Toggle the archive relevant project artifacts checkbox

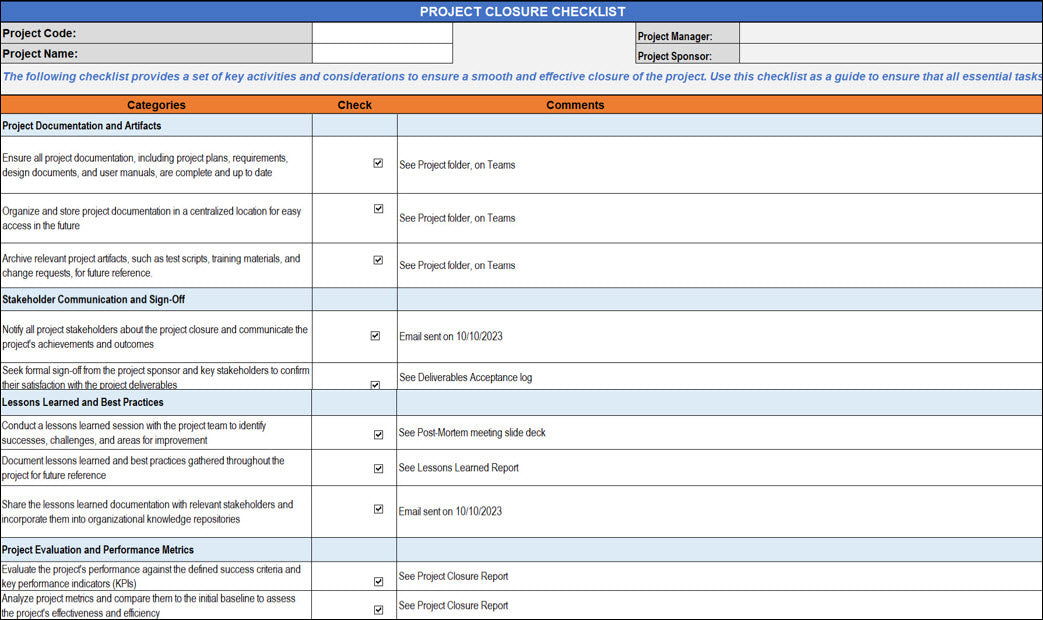[378, 260]
